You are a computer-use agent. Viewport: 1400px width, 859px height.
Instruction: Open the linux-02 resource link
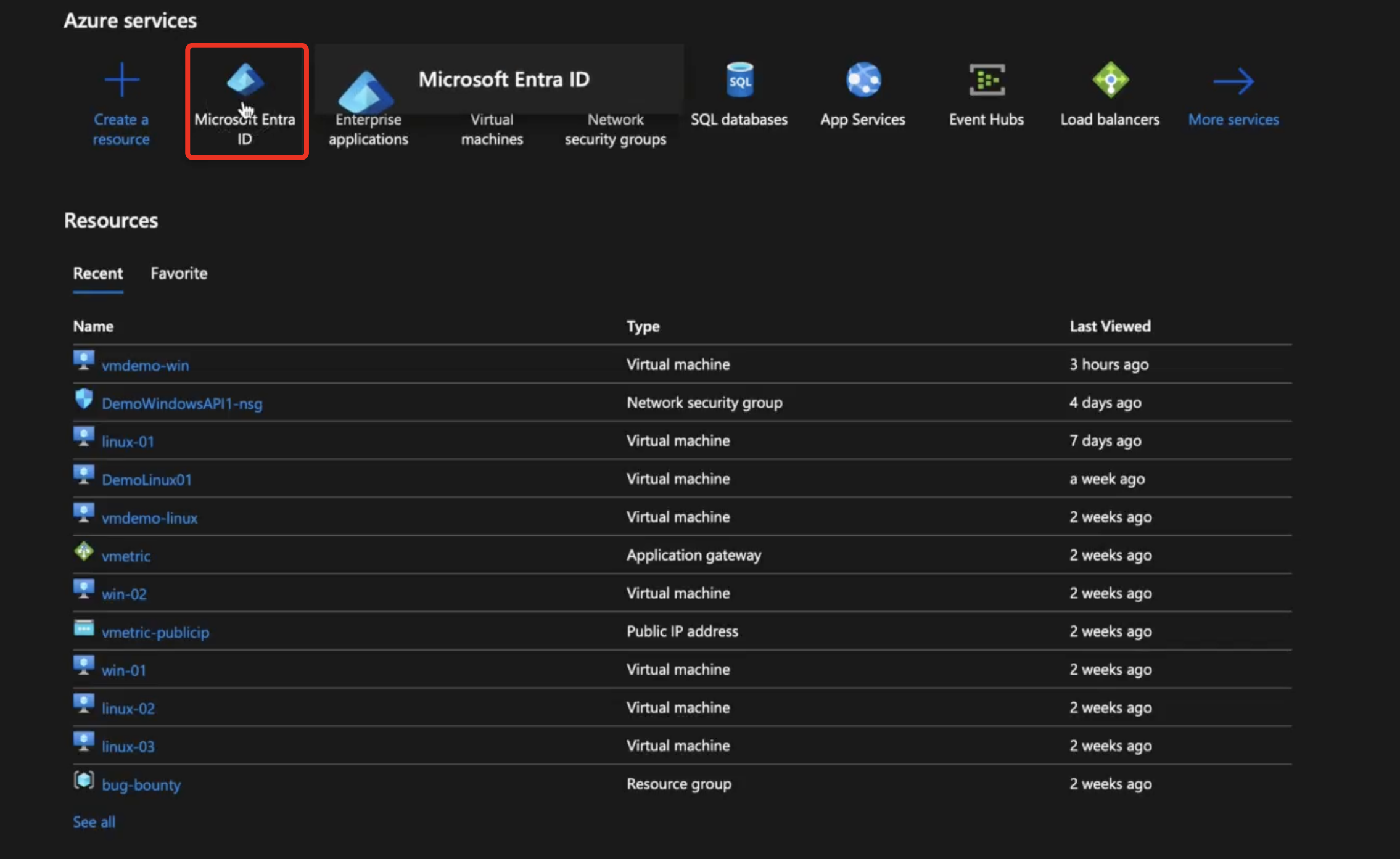click(x=128, y=709)
